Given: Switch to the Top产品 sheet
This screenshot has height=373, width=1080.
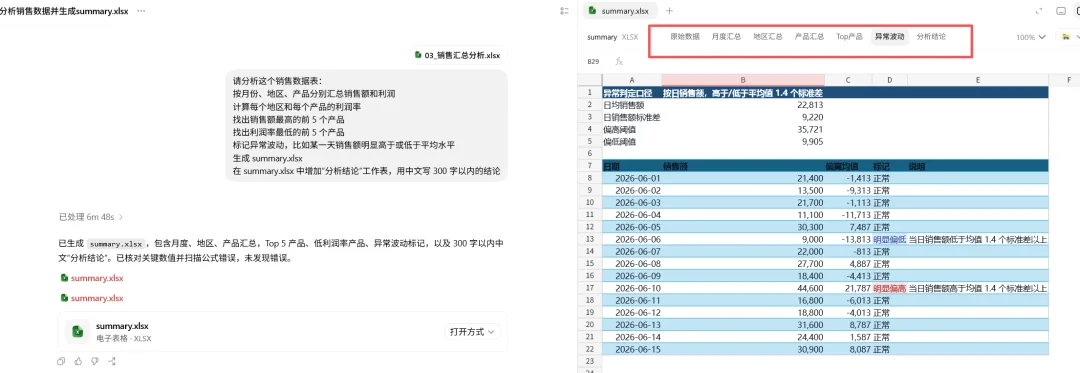Looking at the screenshot, I should click(x=849, y=36).
